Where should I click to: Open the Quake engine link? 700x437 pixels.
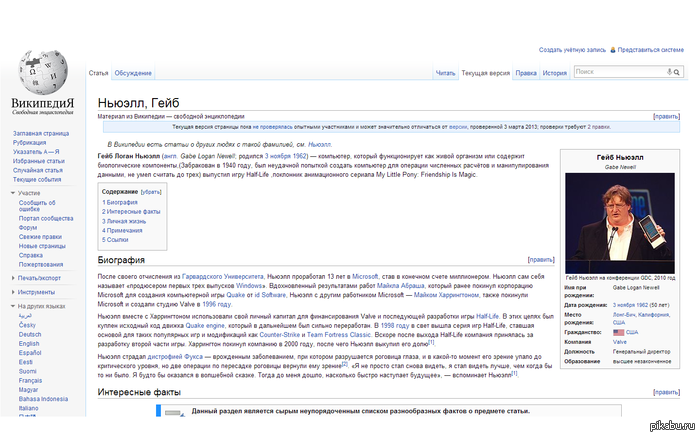pos(205,325)
